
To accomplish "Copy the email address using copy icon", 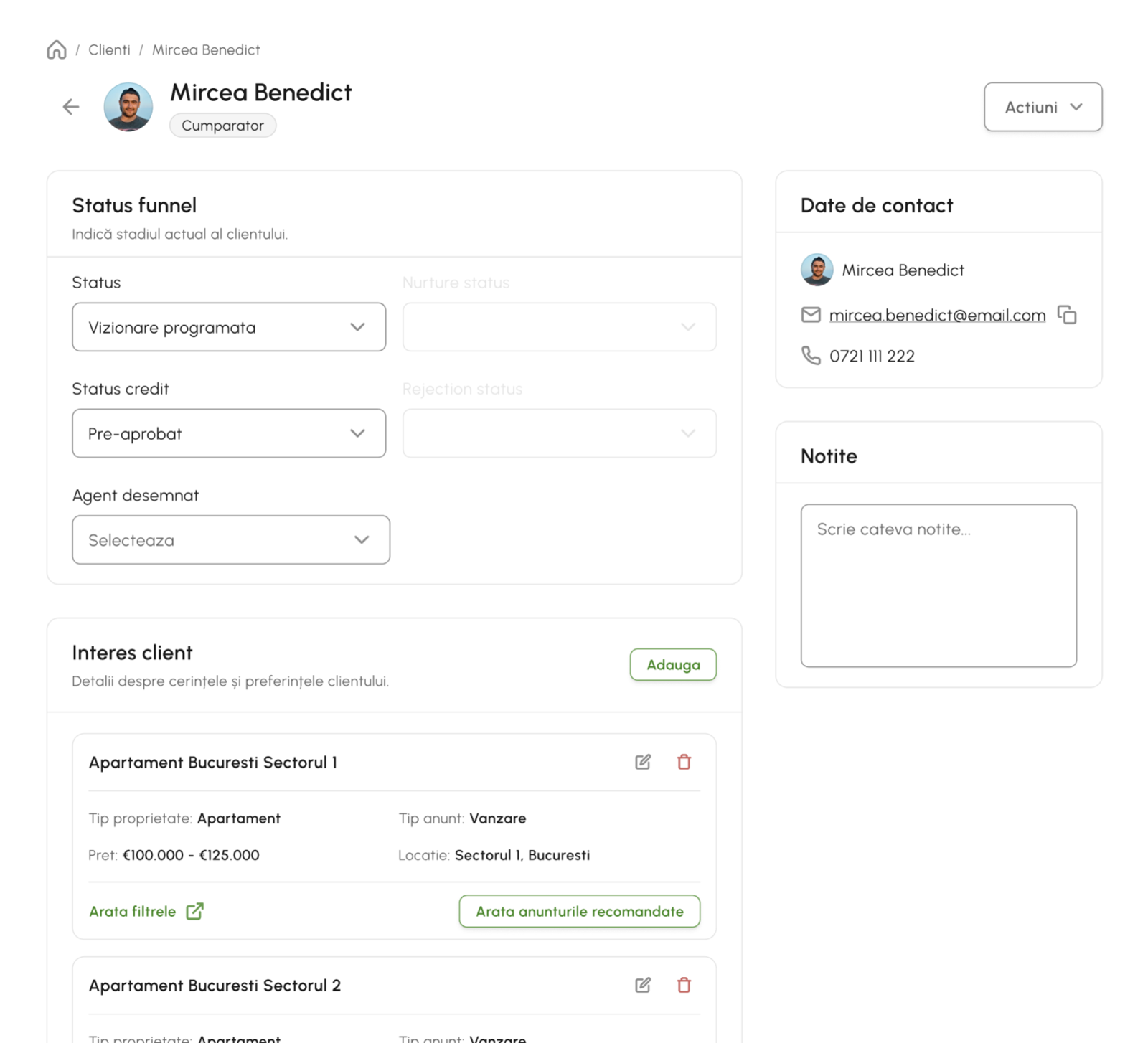I will click(1067, 315).
